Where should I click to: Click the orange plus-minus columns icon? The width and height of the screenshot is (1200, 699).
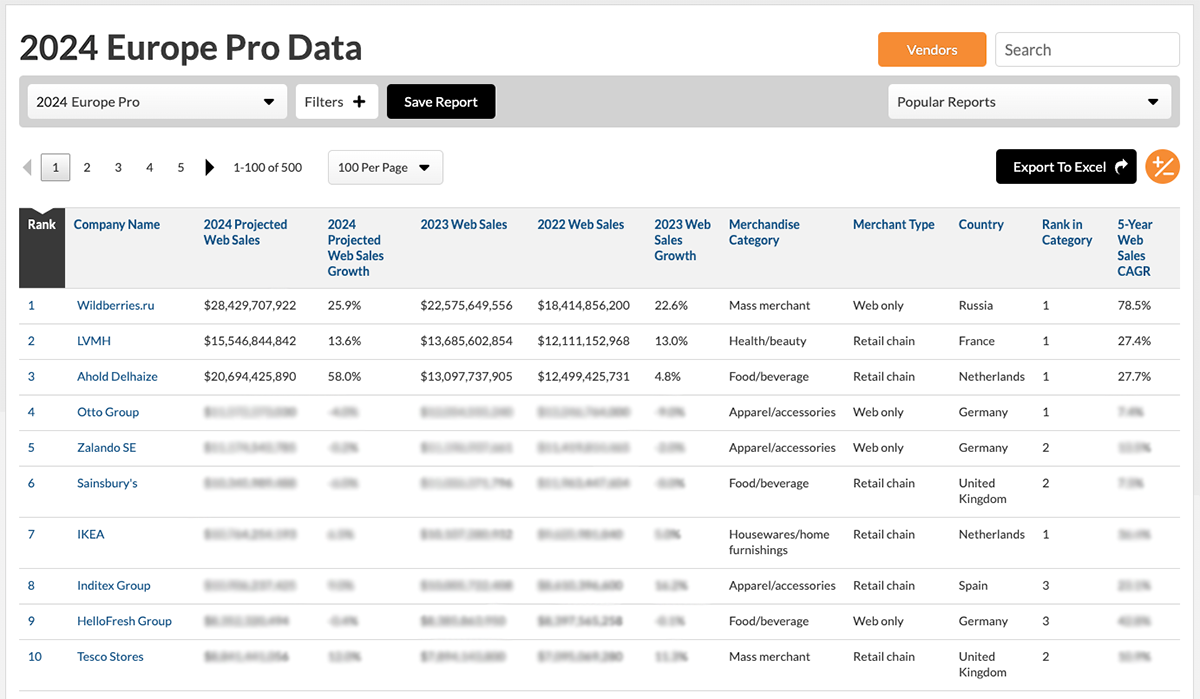point(1163,167)
